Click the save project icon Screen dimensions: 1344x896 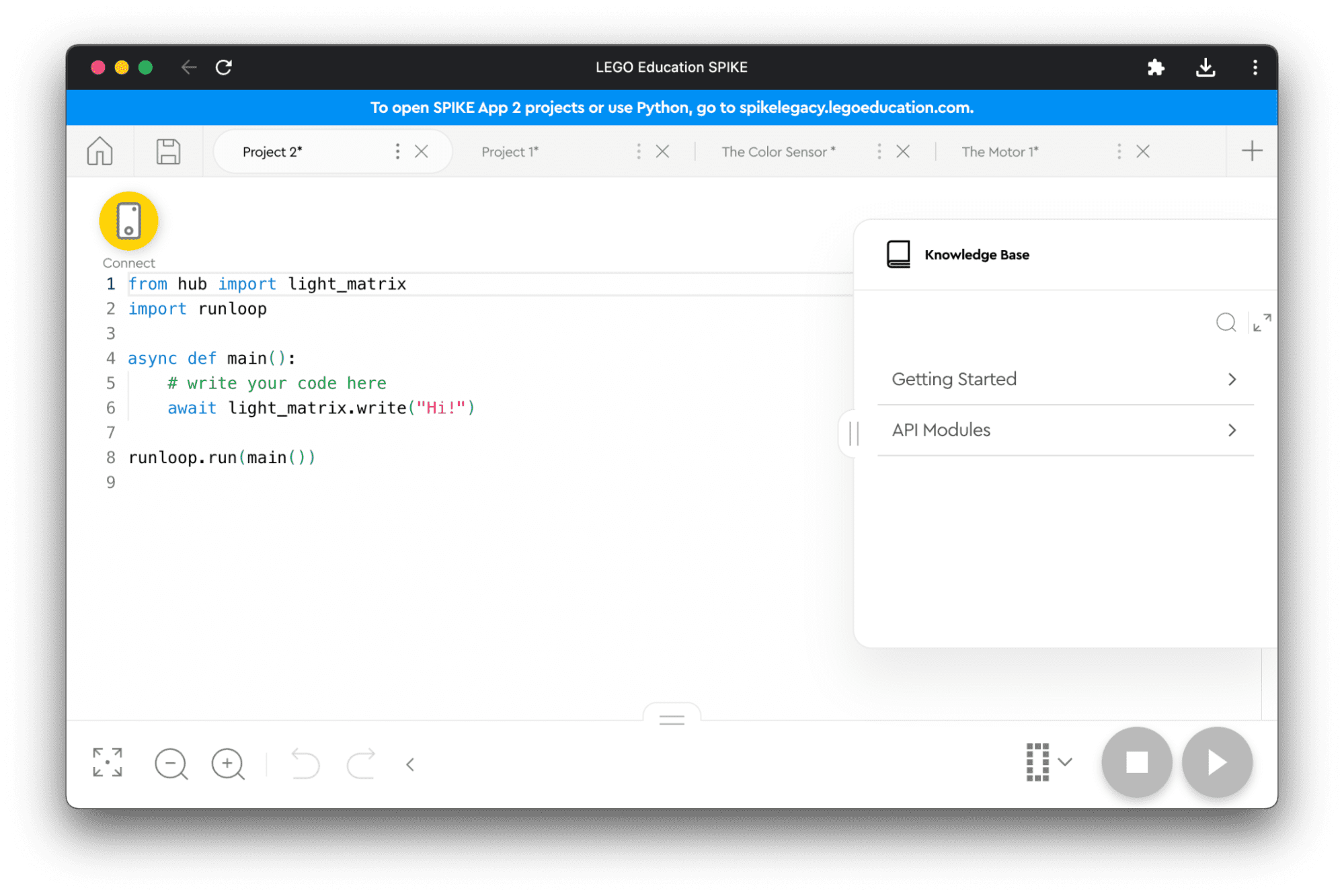tap(168, 152)
